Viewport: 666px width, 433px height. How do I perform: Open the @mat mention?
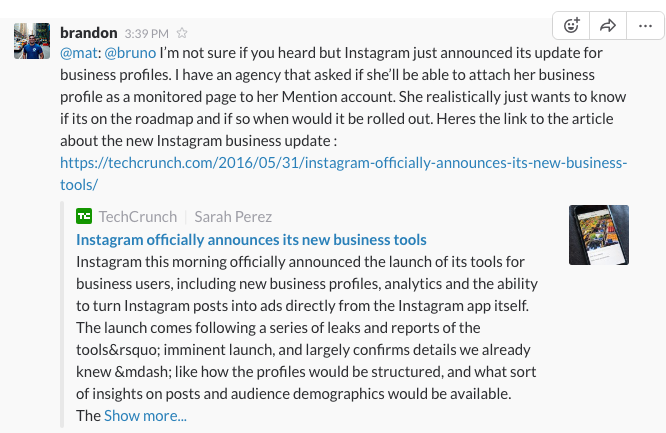[79, 53]
